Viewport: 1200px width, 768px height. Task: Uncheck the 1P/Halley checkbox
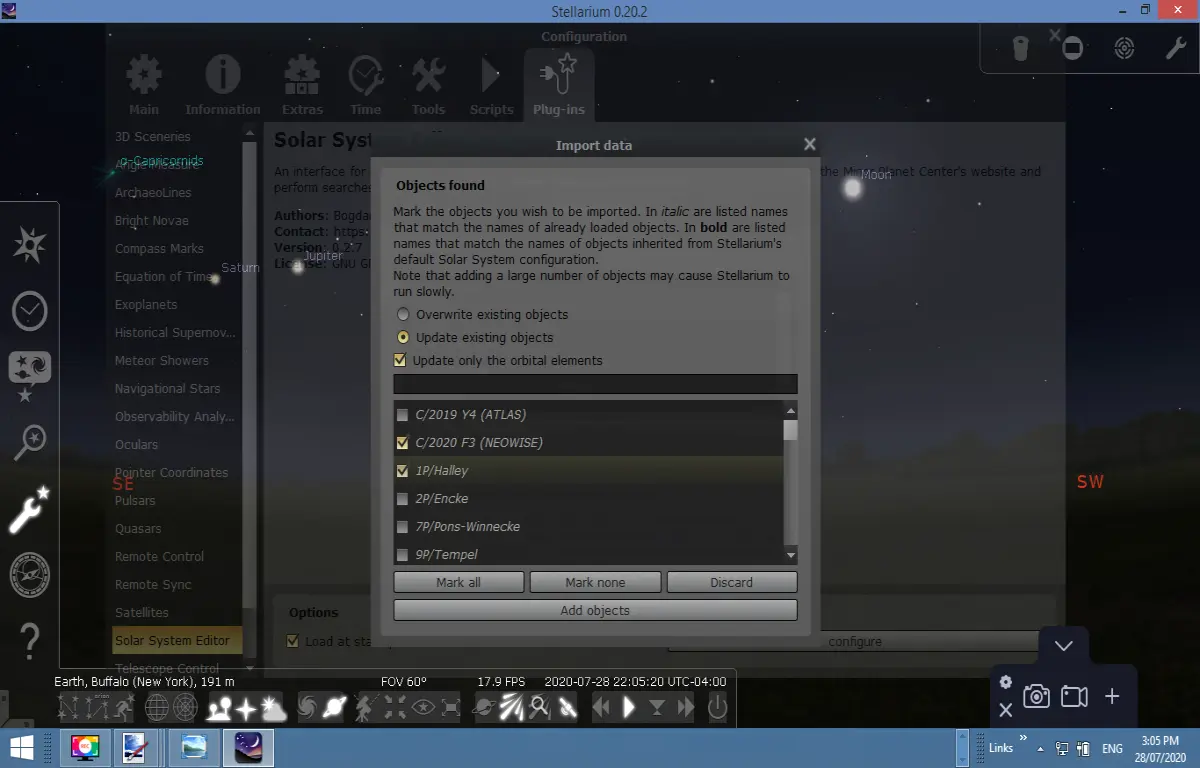tap(402, 470)
